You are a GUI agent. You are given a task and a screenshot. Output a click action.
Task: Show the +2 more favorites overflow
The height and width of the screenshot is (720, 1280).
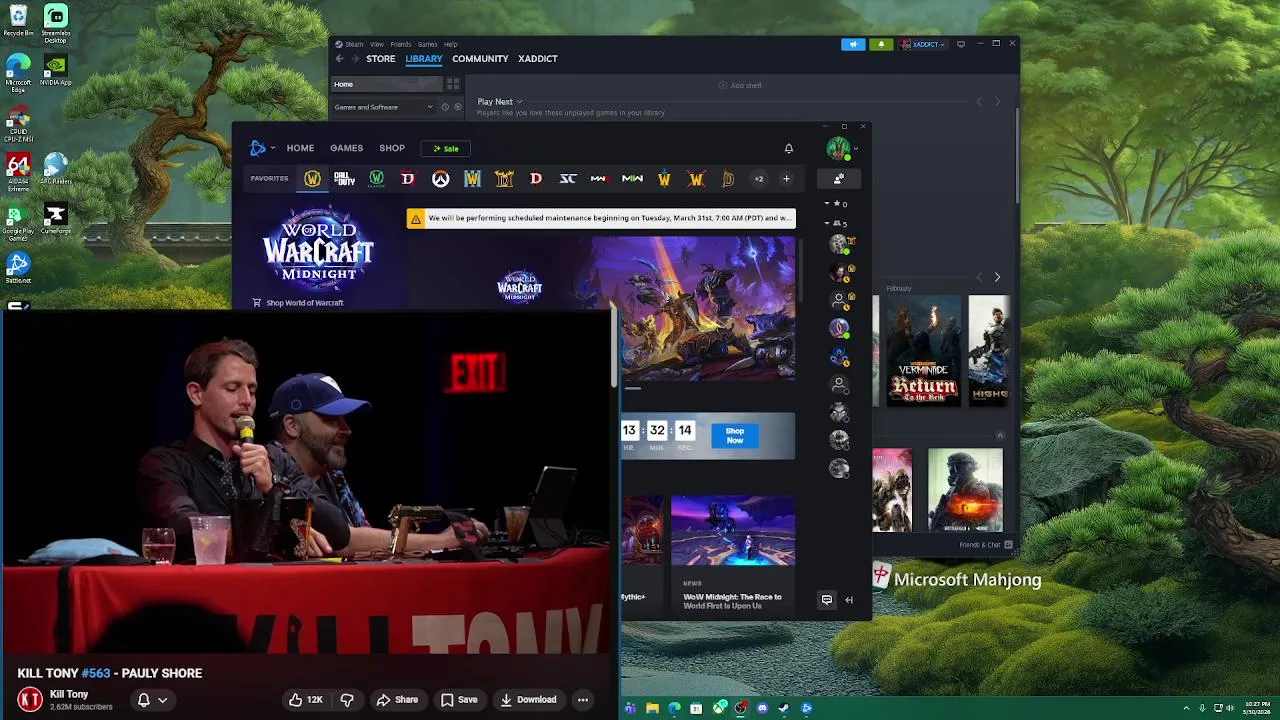(x=759, y=179)
